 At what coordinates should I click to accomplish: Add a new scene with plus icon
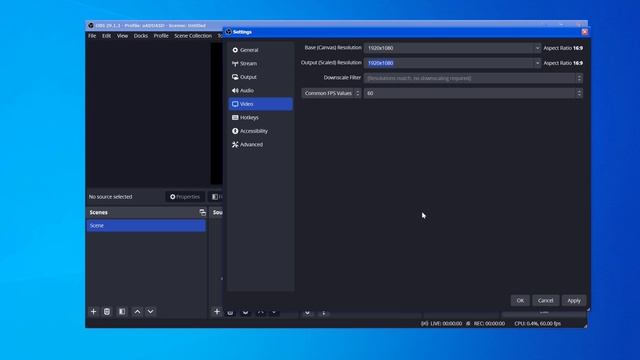93,311
